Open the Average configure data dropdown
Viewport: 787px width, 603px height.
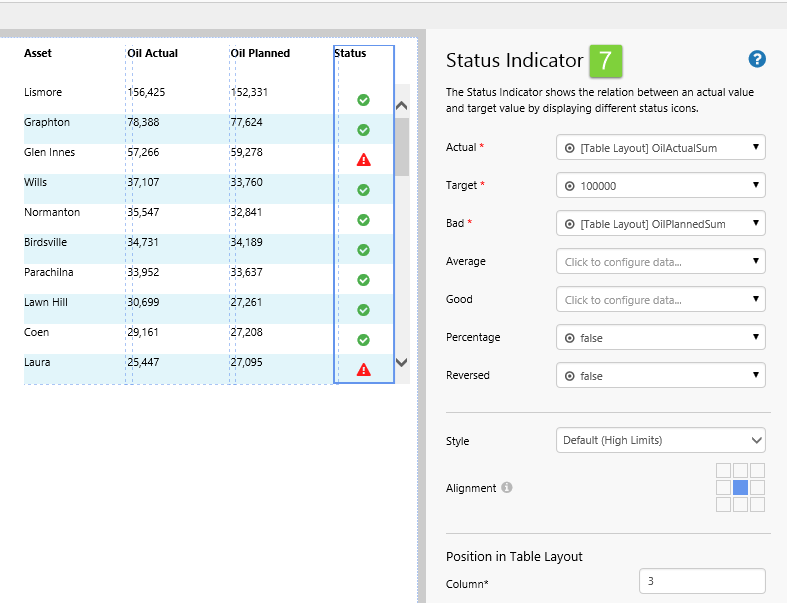(x=660, y=262)
